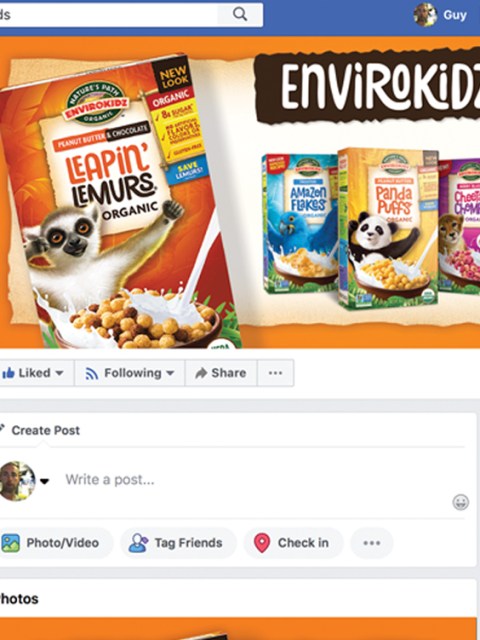Click the search magnifier icon
The width and height of the screenshot is (480, 640).
pyautogui.click(x=240, y=15)
